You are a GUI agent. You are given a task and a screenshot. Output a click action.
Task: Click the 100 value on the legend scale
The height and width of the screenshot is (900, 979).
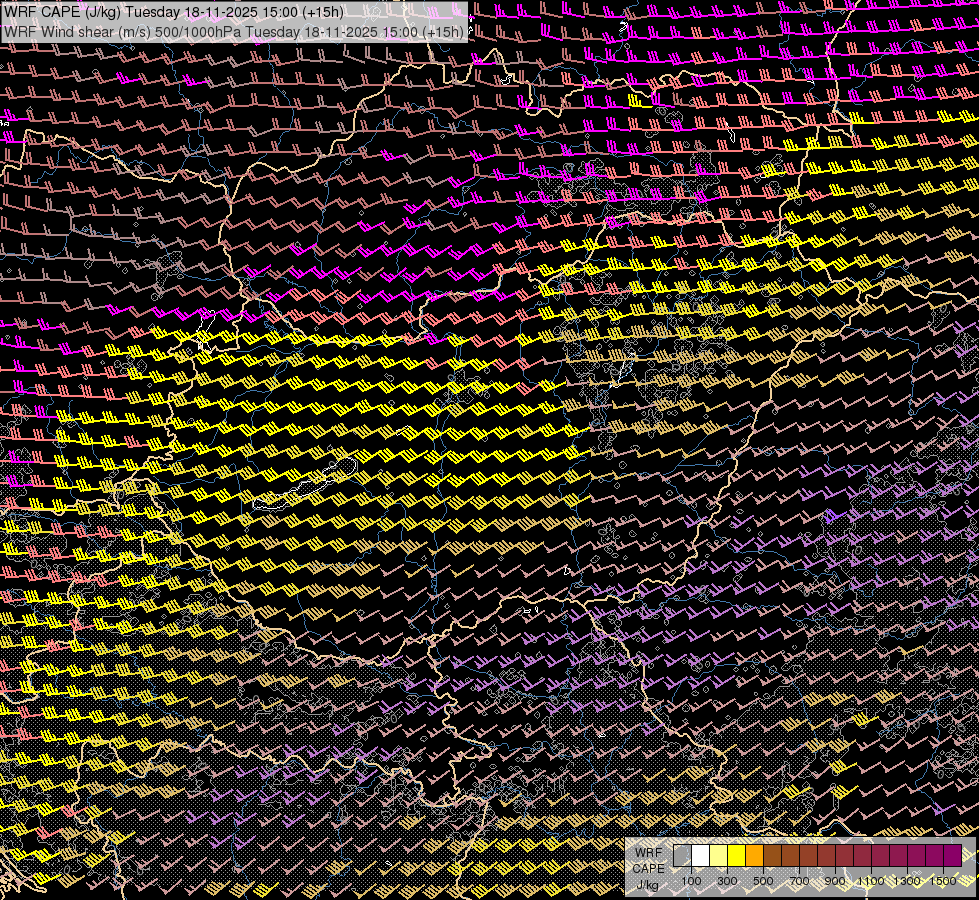[x=691, y=881]
